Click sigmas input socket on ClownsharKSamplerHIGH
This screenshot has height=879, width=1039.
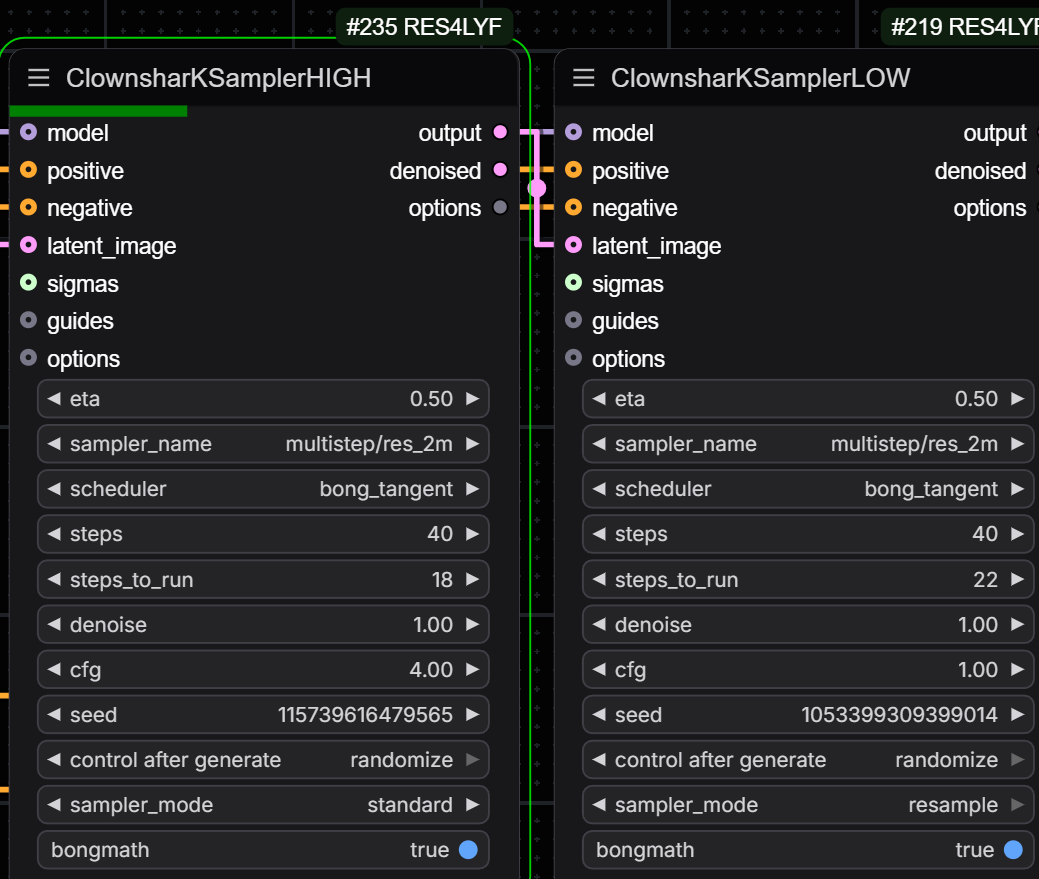pos(28,283)
